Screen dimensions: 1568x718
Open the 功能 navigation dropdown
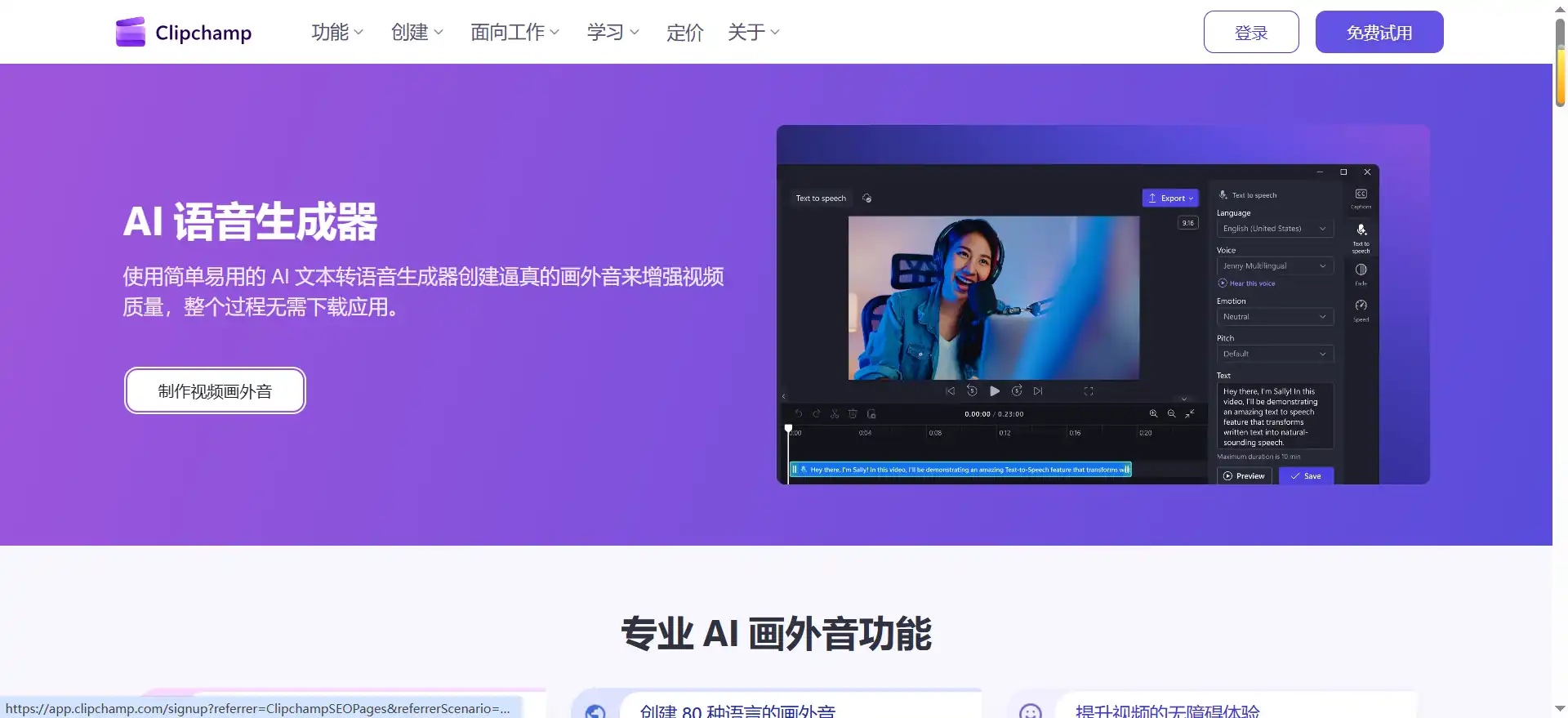pyautogui.click(x=337, y=32)
